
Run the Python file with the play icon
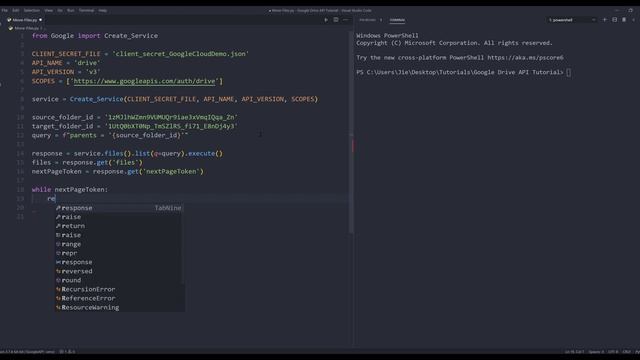pyautogui.click(x=326, y=20)
